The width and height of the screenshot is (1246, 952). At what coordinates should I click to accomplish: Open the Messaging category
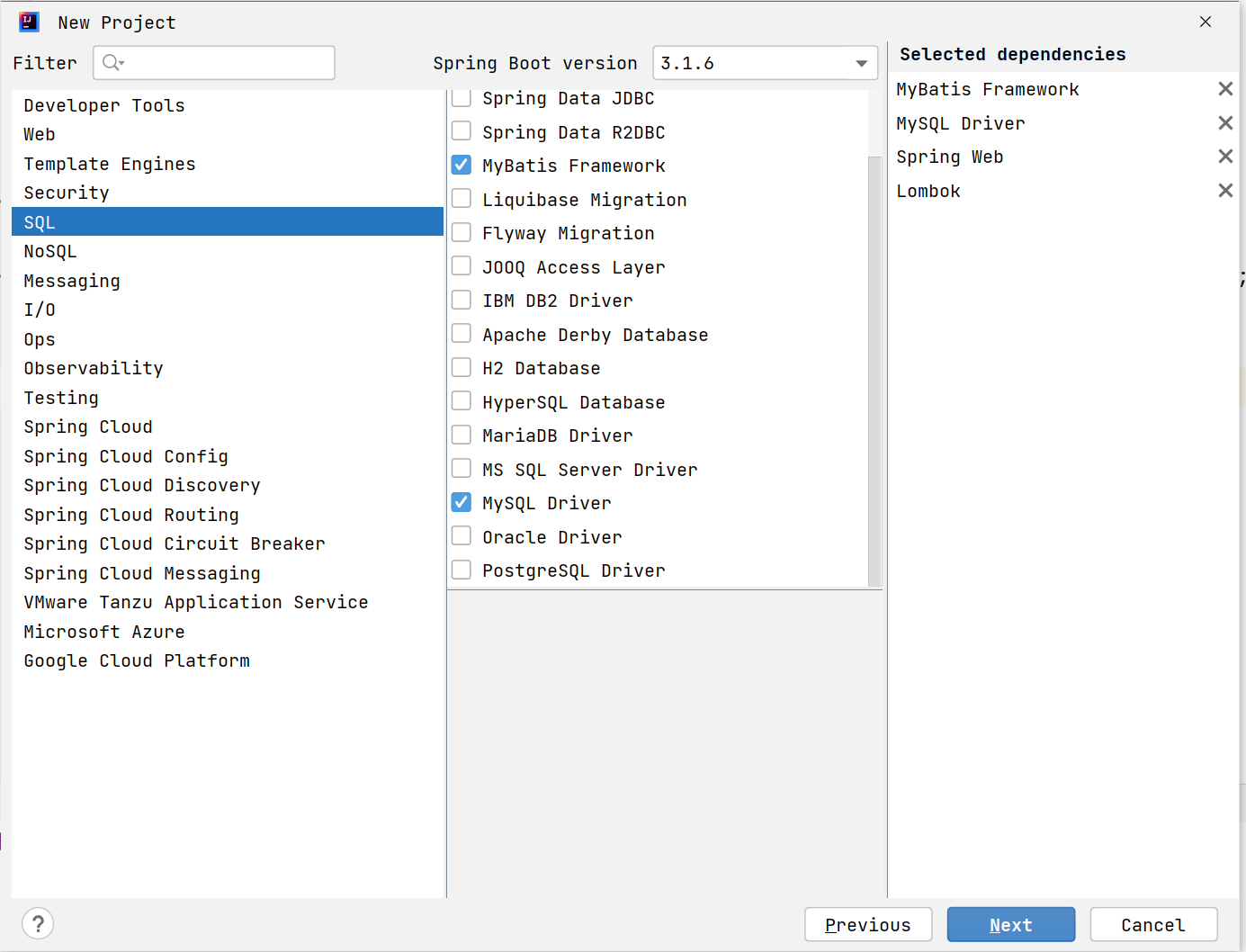[x=228, y=281]
